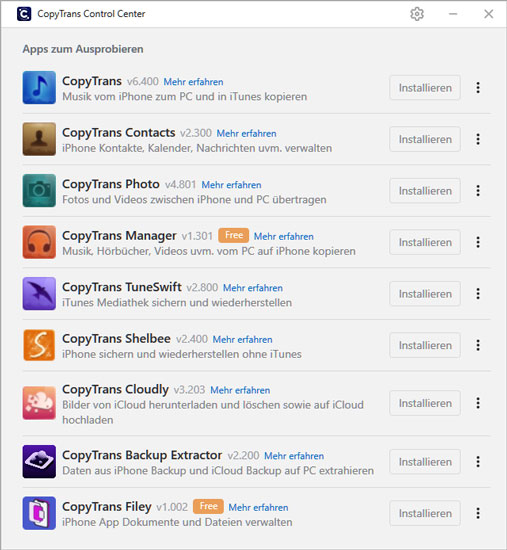Install the CopyTrans music app
The width and height of the screenshot is (507, 550).
tap(425, 88)
